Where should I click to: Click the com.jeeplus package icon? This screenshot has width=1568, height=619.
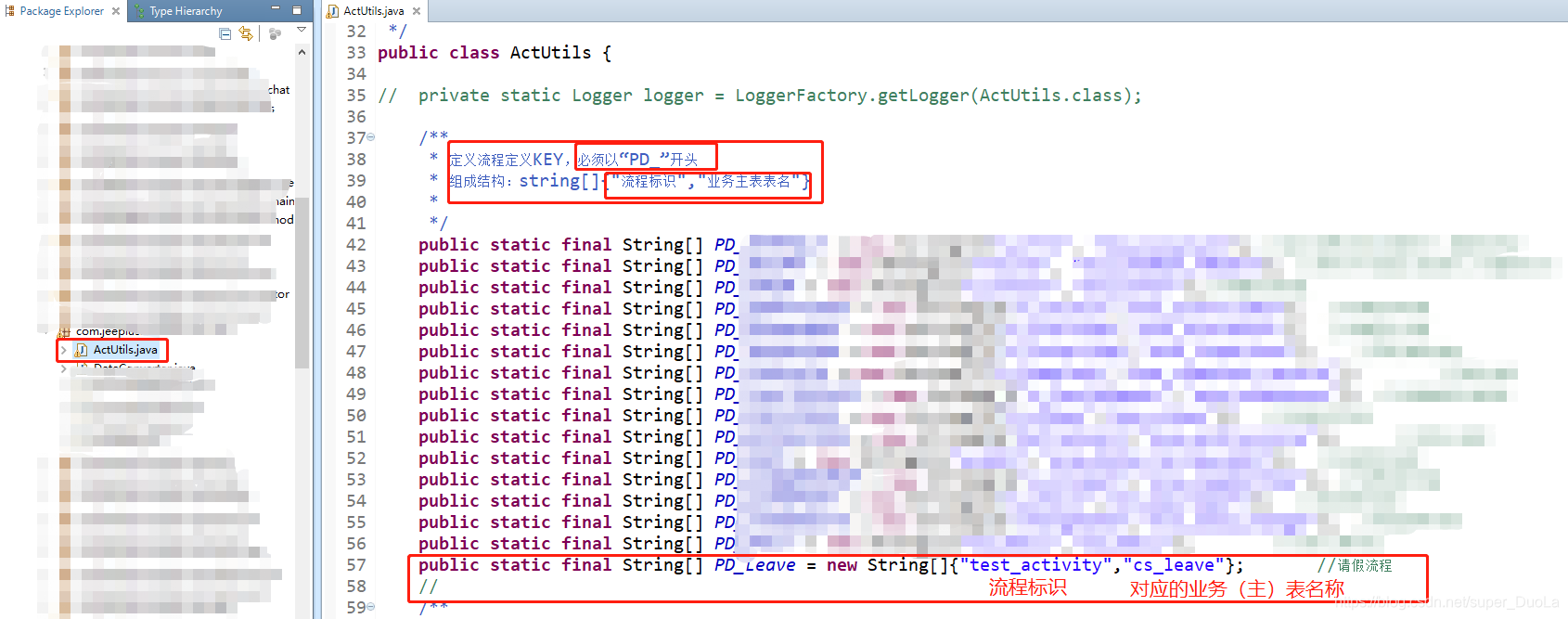click(x=64, y=331)
